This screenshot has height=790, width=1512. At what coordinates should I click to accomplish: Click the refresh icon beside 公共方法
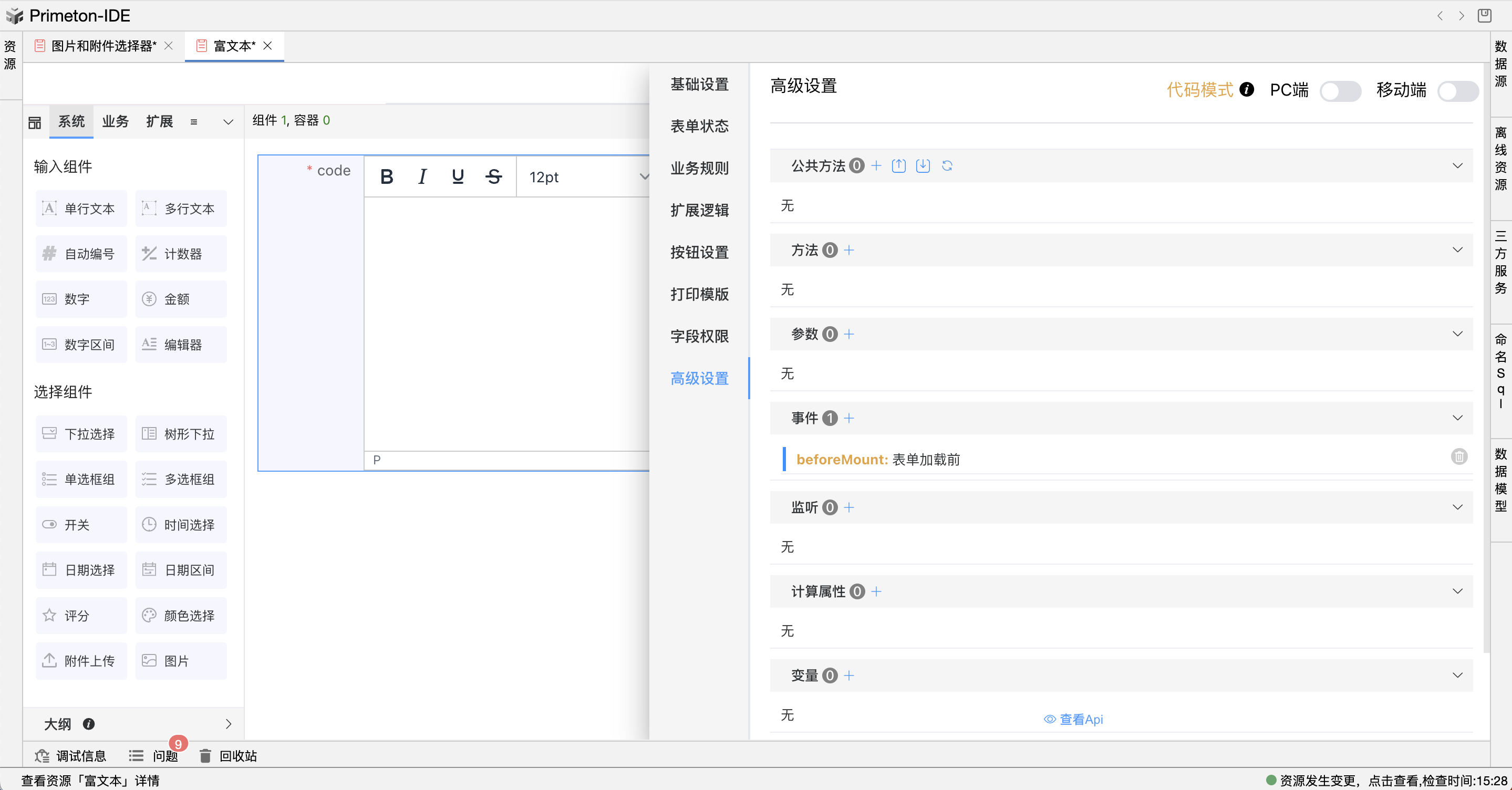(x=947, y=166)
